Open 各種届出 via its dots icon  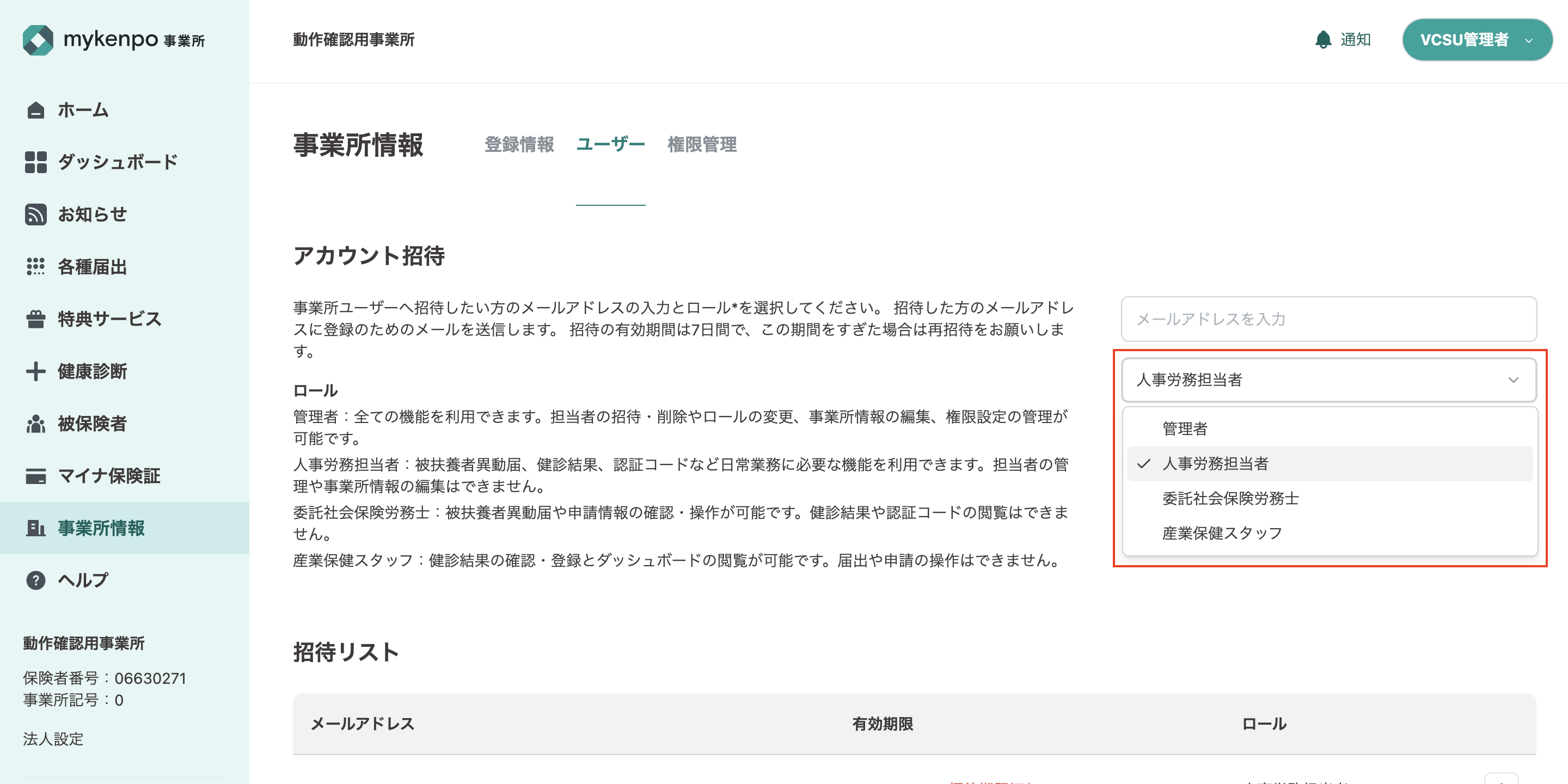coord(35,267)
